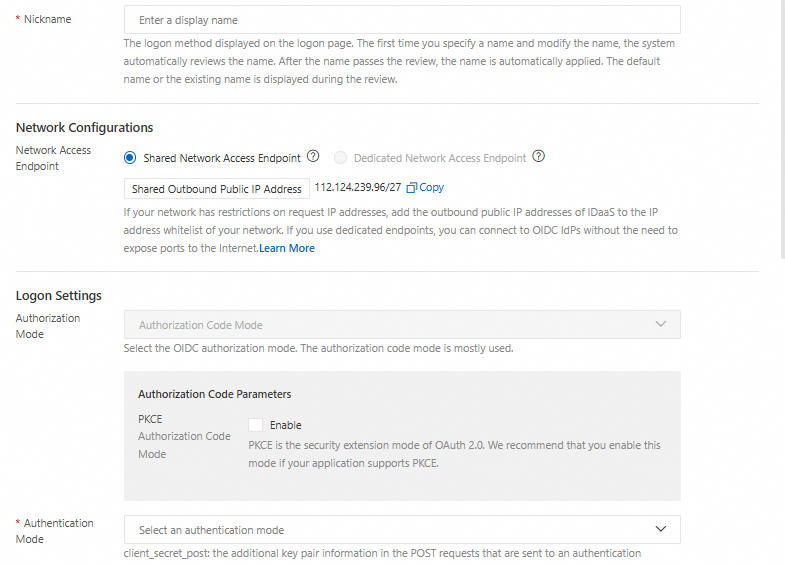Select the Dedicated Network Access Endpoint radio button
The image size is (785, 565).
point(341,158)
